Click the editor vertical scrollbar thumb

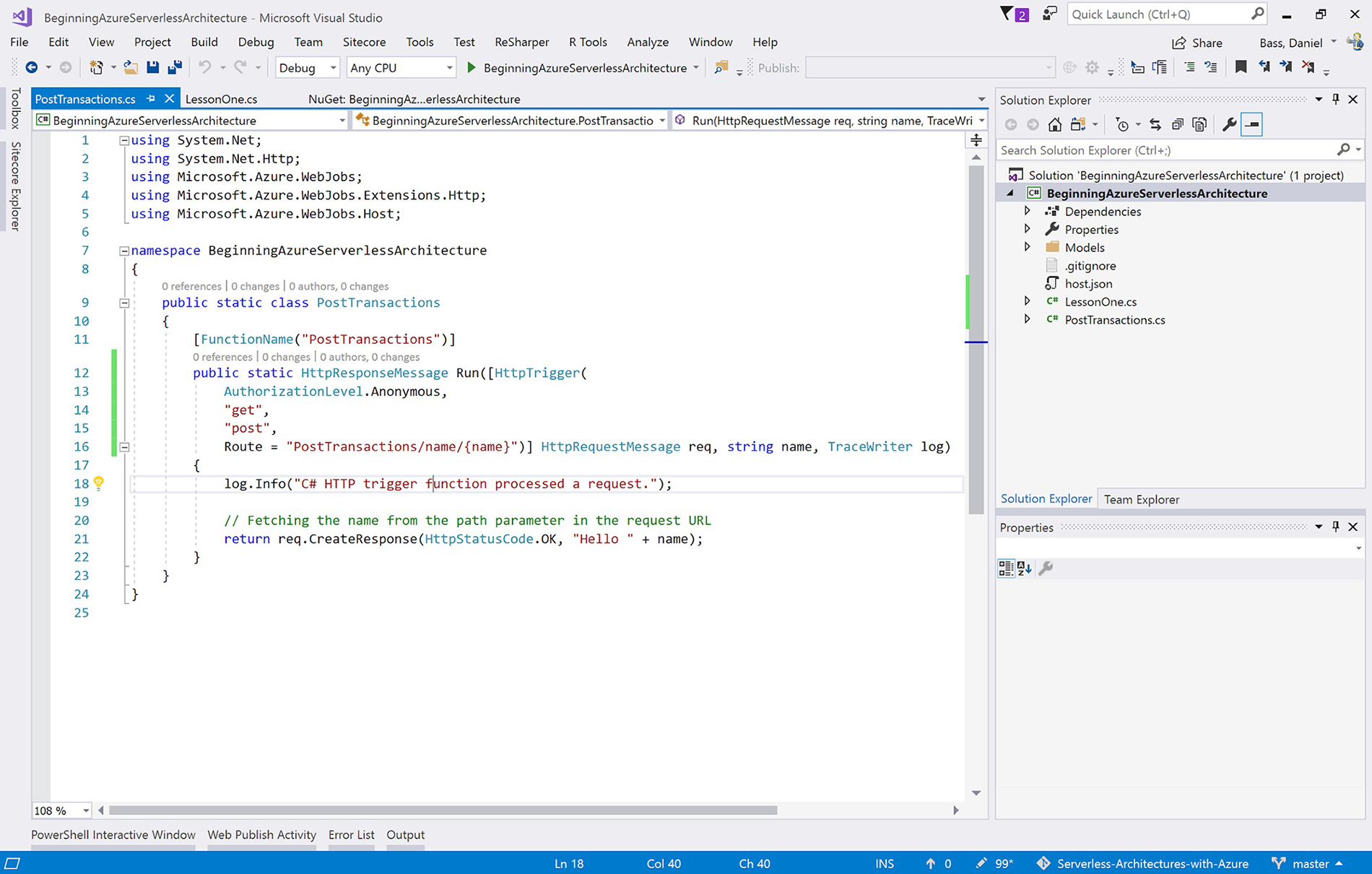click(976, 339)
